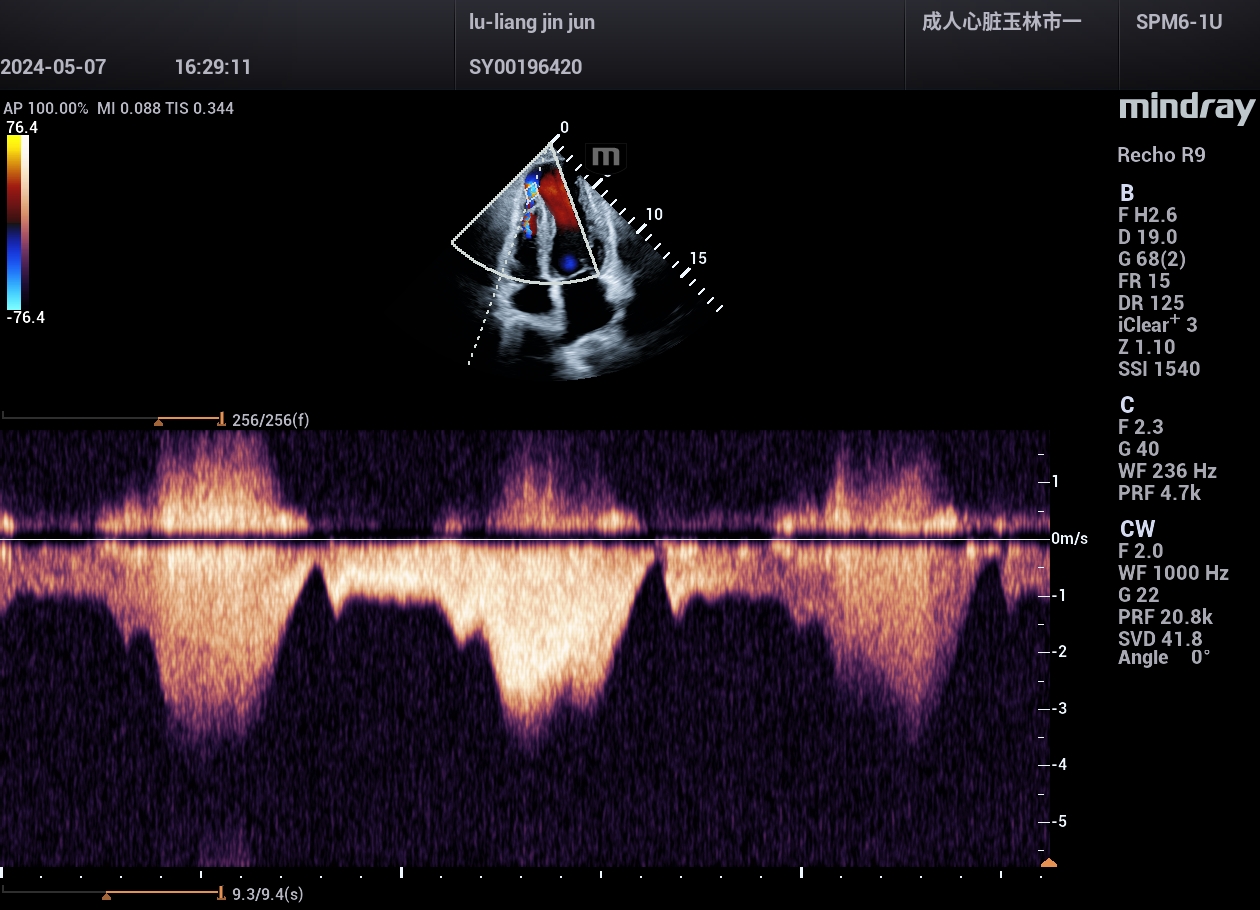
Task: Click the 256/256(f) frame counter
Action: point(270,420)
